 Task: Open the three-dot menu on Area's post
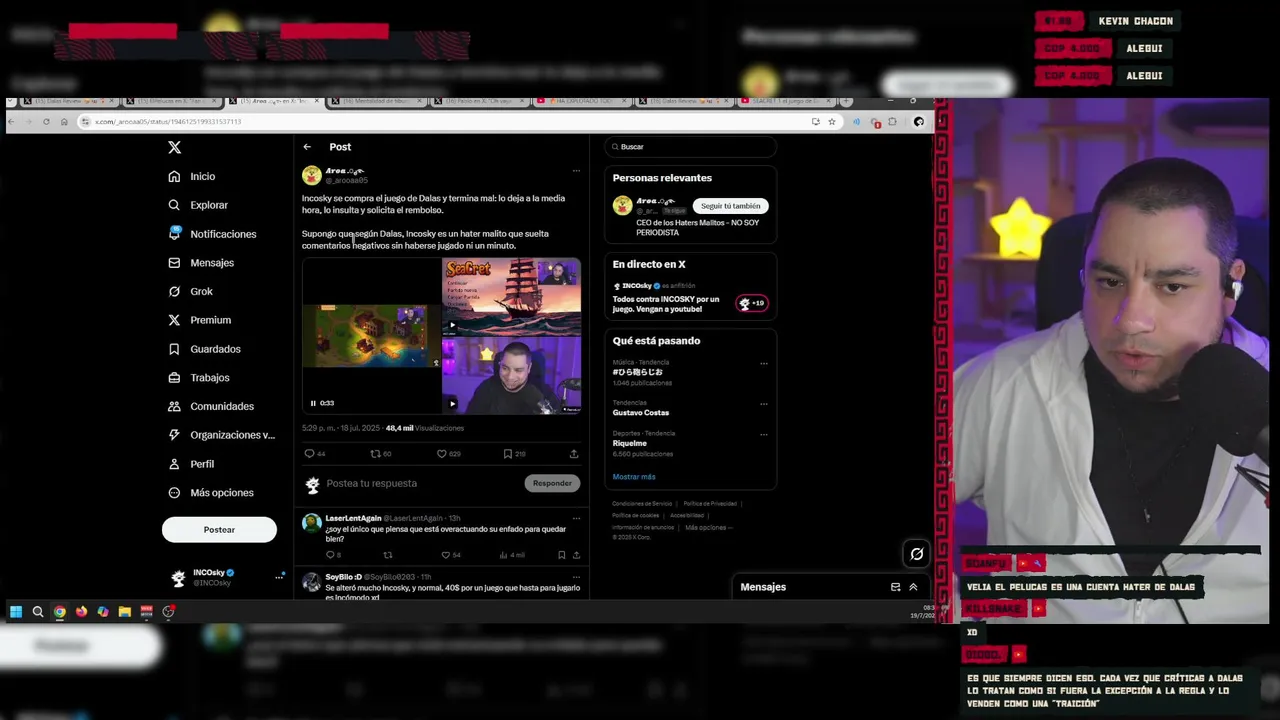576,171
